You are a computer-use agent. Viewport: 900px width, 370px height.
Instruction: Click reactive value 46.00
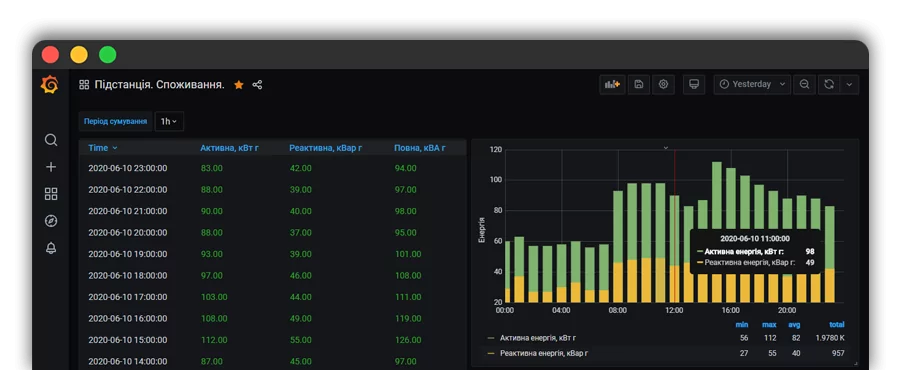[301, 275]
